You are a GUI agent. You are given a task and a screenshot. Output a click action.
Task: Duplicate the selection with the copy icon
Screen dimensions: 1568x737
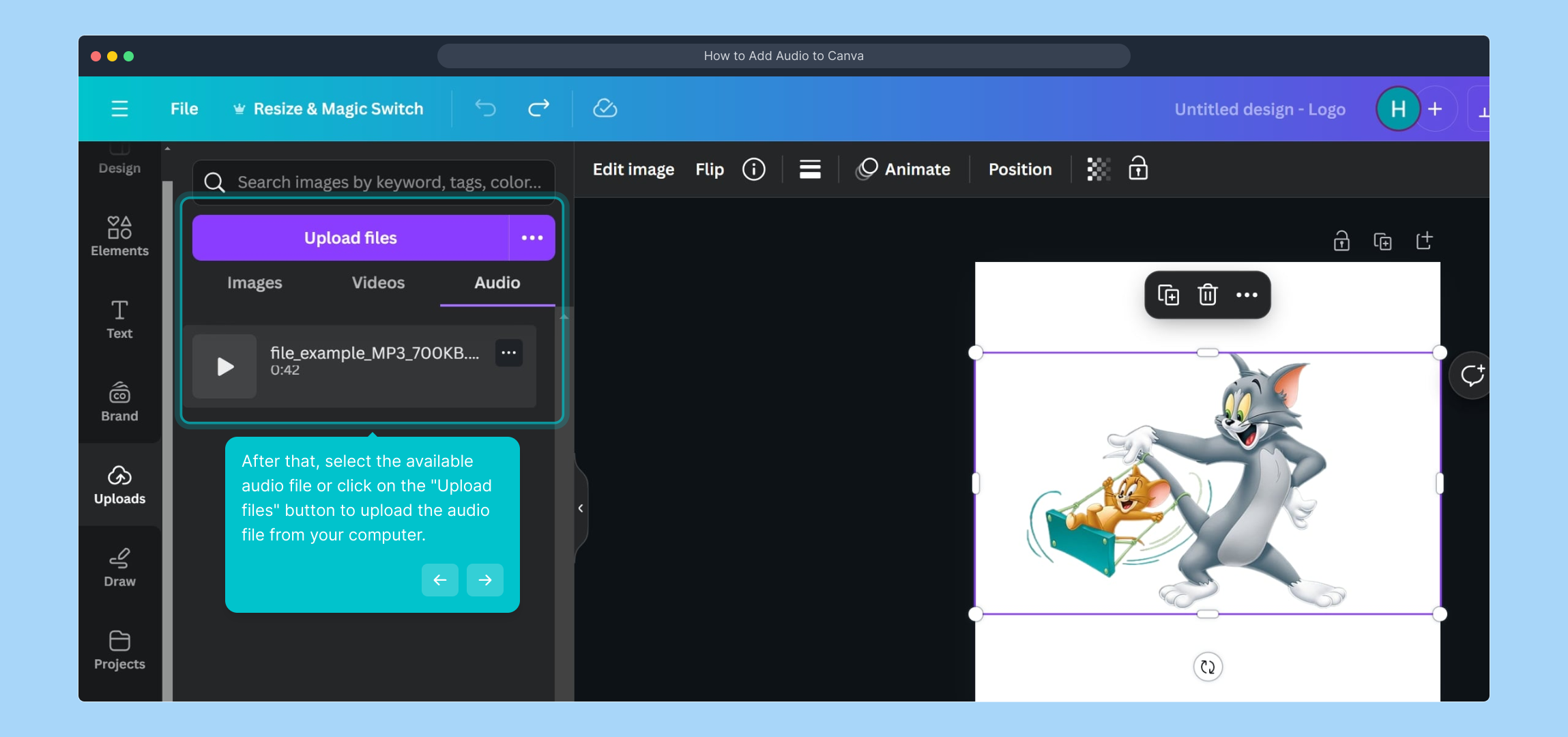click(x=1168, y=294)
